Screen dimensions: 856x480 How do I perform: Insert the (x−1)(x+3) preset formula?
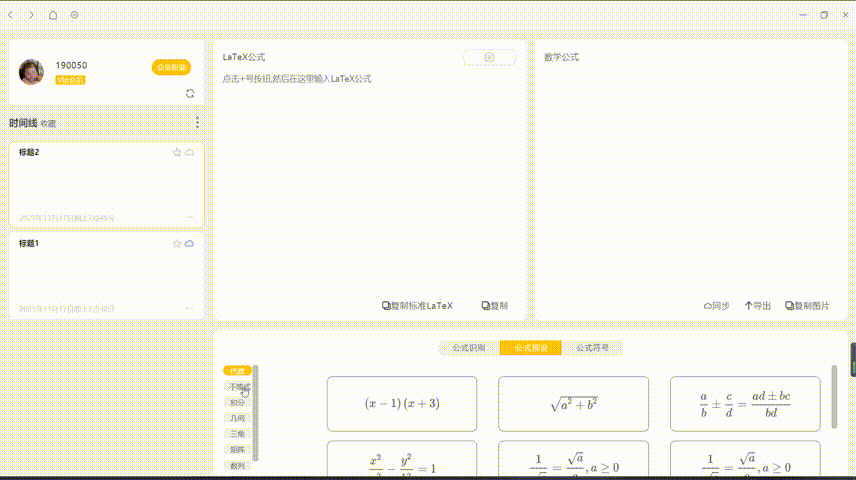[x=402, y=404]
